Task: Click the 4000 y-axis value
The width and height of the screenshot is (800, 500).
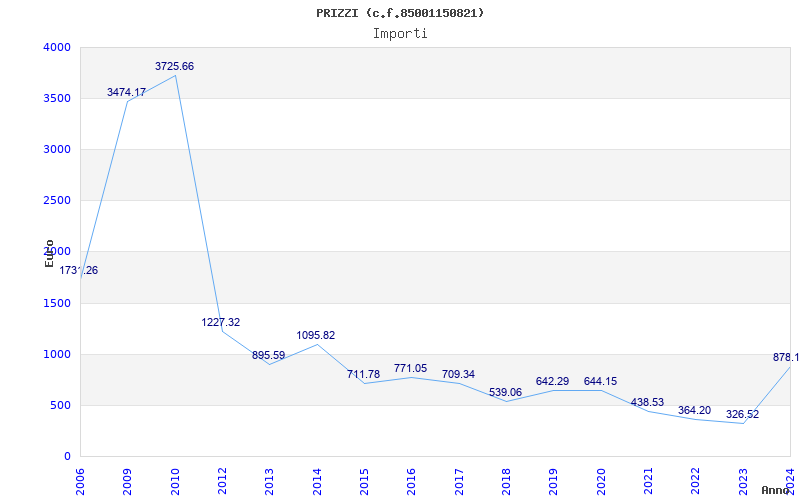Action: pos(57,47)
